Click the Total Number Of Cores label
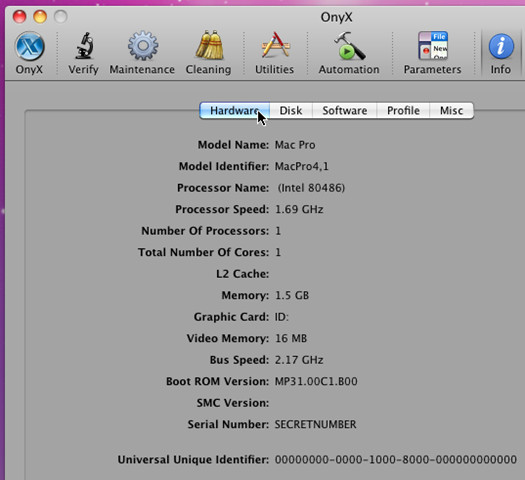 point(203,252)
